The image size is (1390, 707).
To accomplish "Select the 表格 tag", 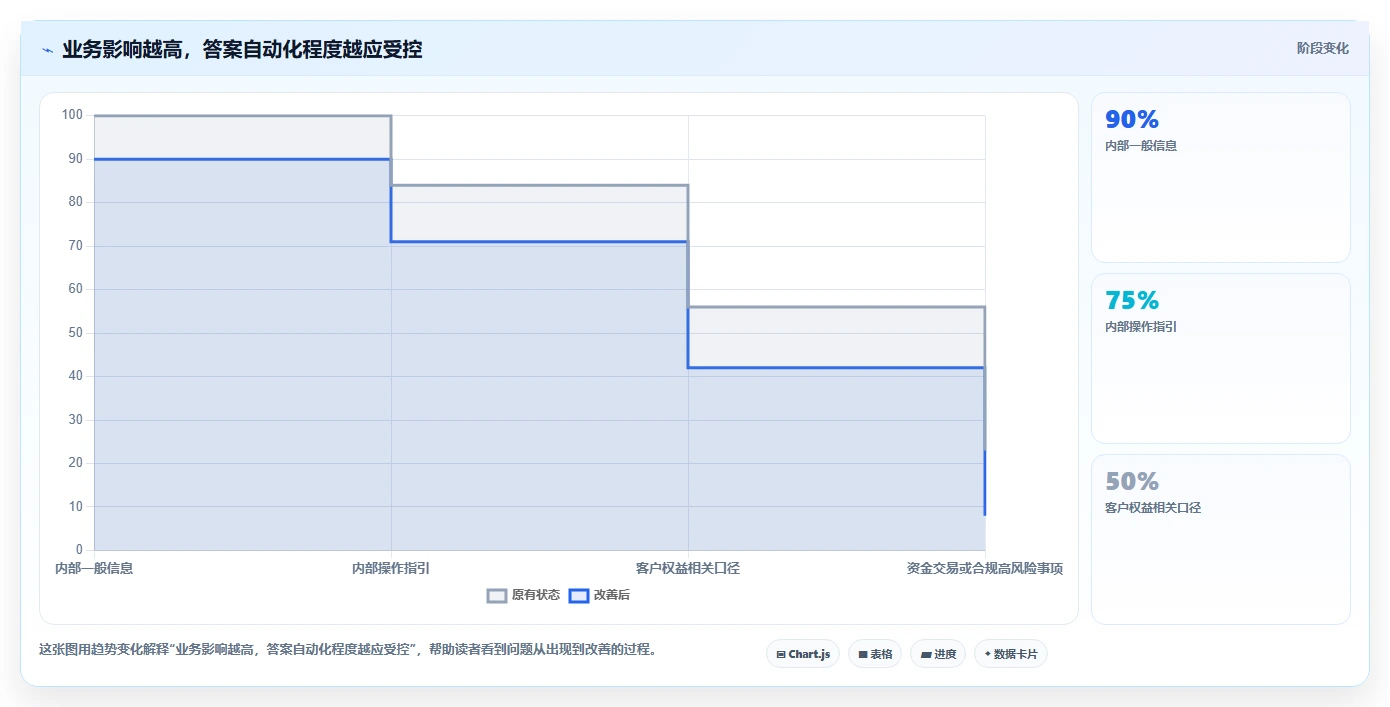I will tap(875, 654).
